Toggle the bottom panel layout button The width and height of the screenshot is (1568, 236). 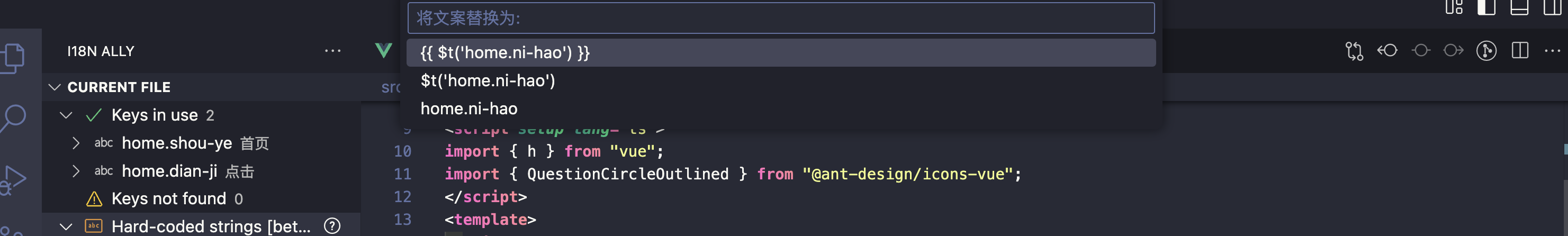tap(1519, 7)
